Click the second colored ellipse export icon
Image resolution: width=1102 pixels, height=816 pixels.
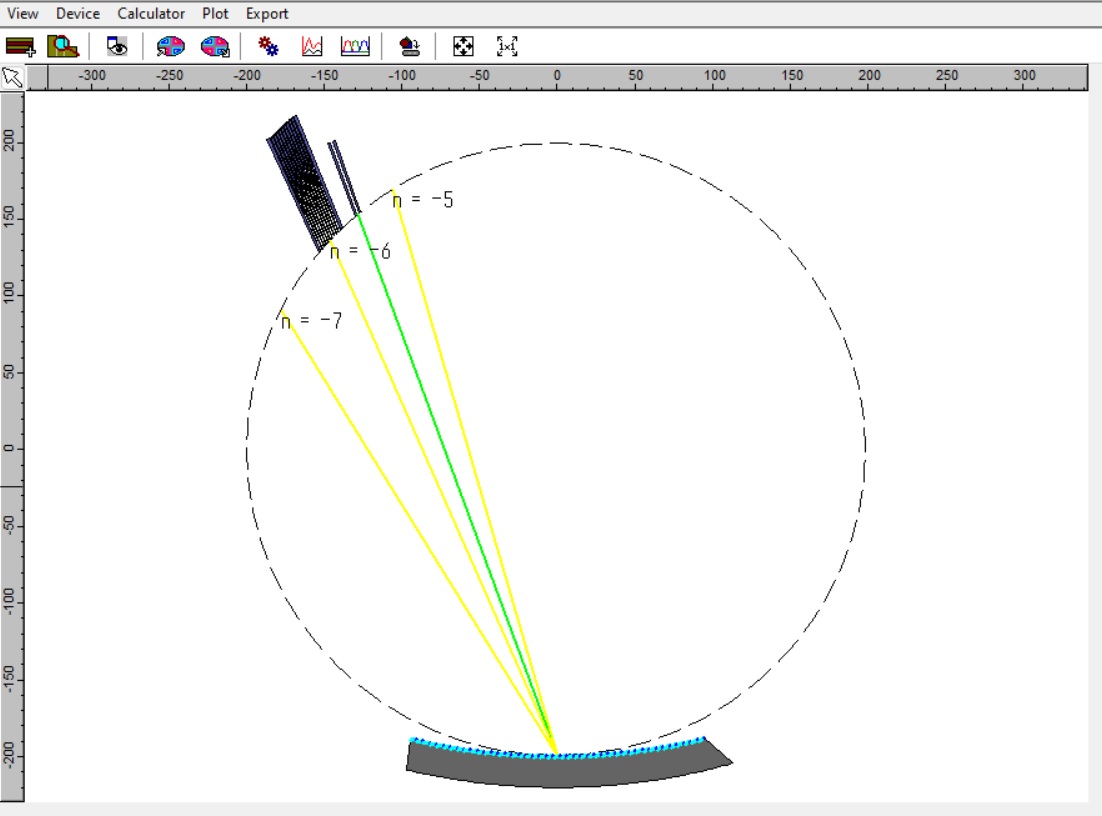click(215, 46)
